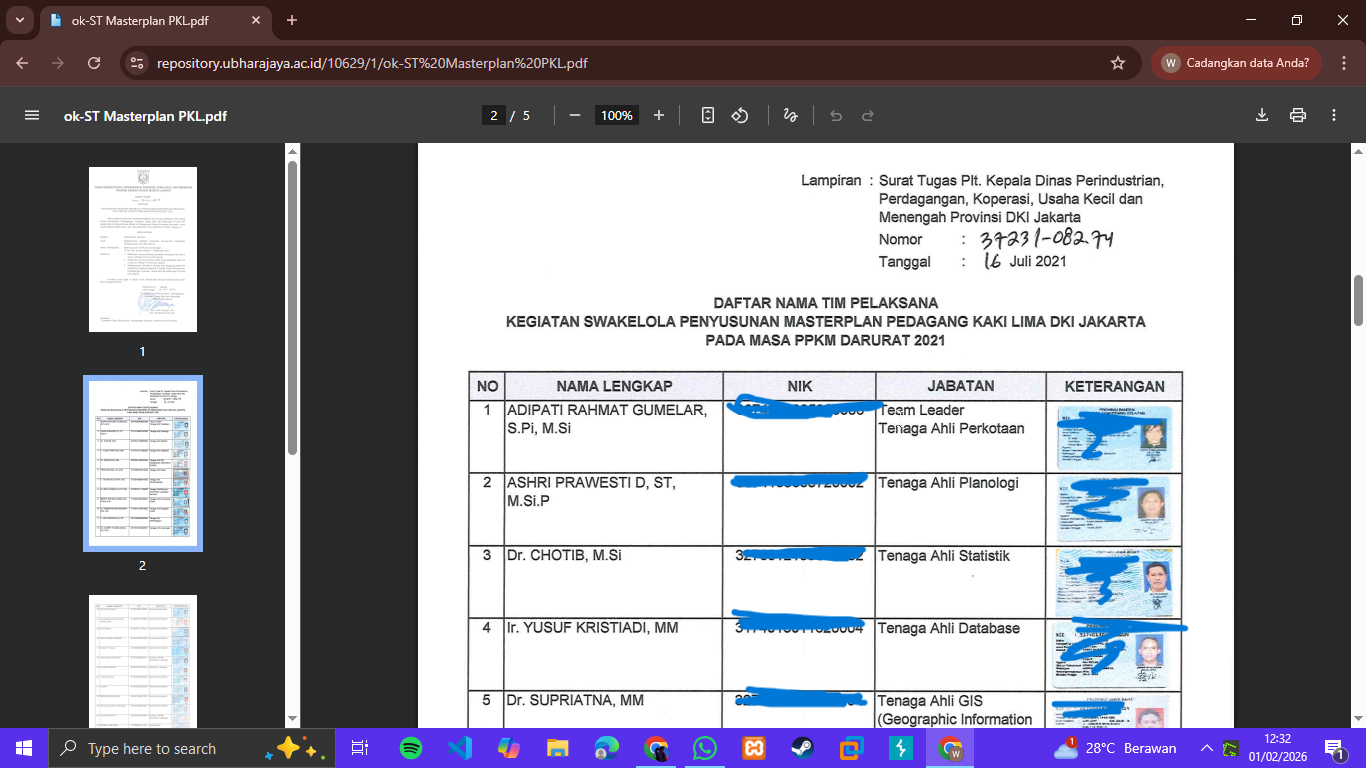Zoom in with the plus button
This screenshot has width=1366, height=768.
coord(659,115)
